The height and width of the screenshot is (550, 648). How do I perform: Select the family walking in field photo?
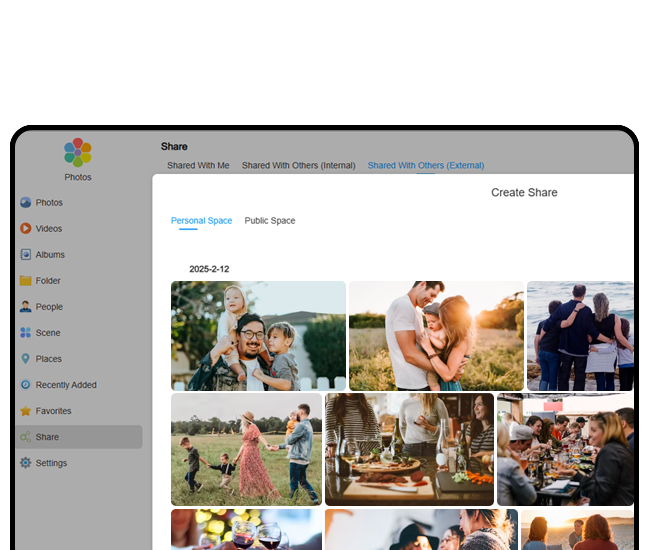246,448
